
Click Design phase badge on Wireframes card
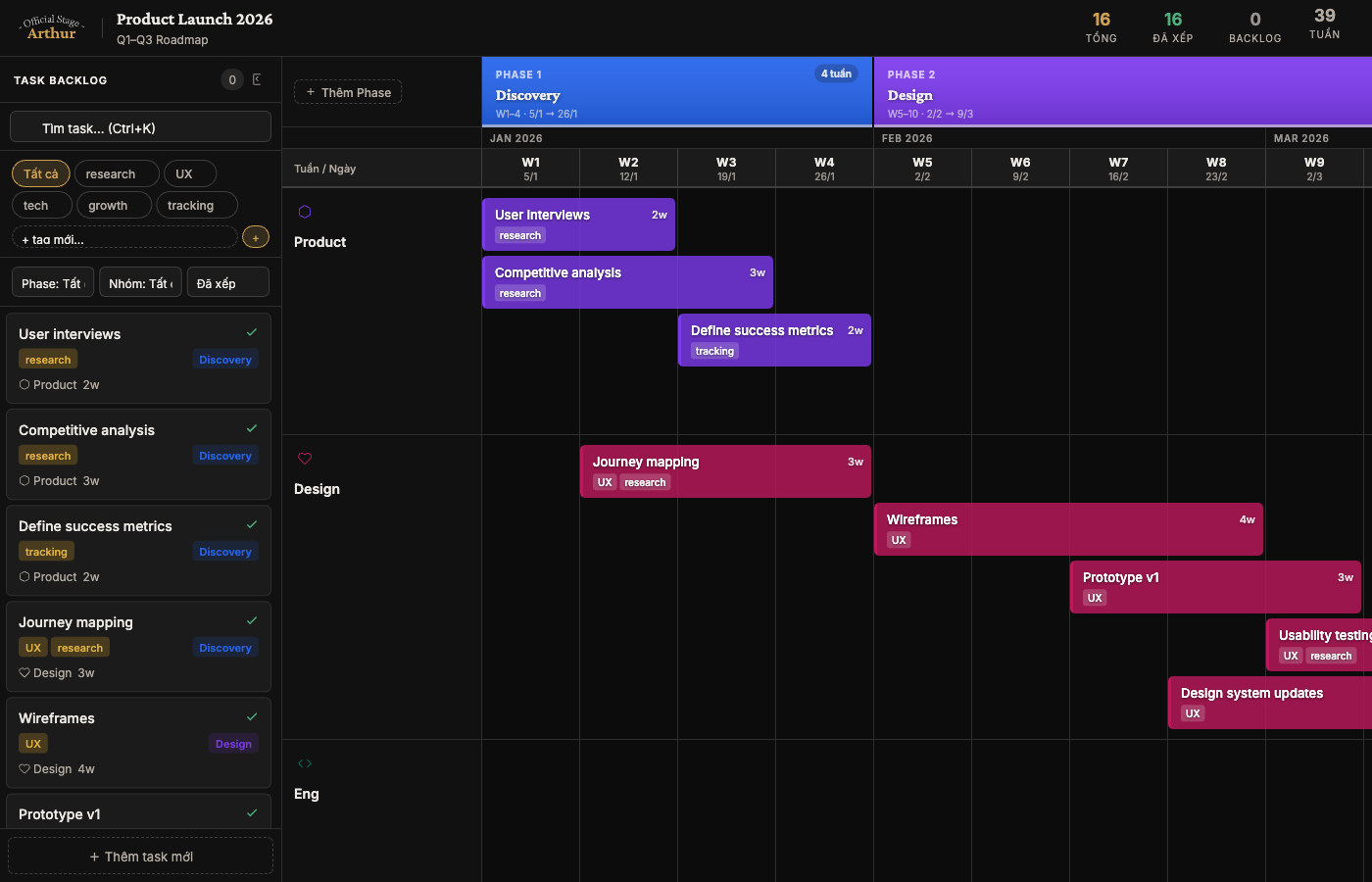233,744
